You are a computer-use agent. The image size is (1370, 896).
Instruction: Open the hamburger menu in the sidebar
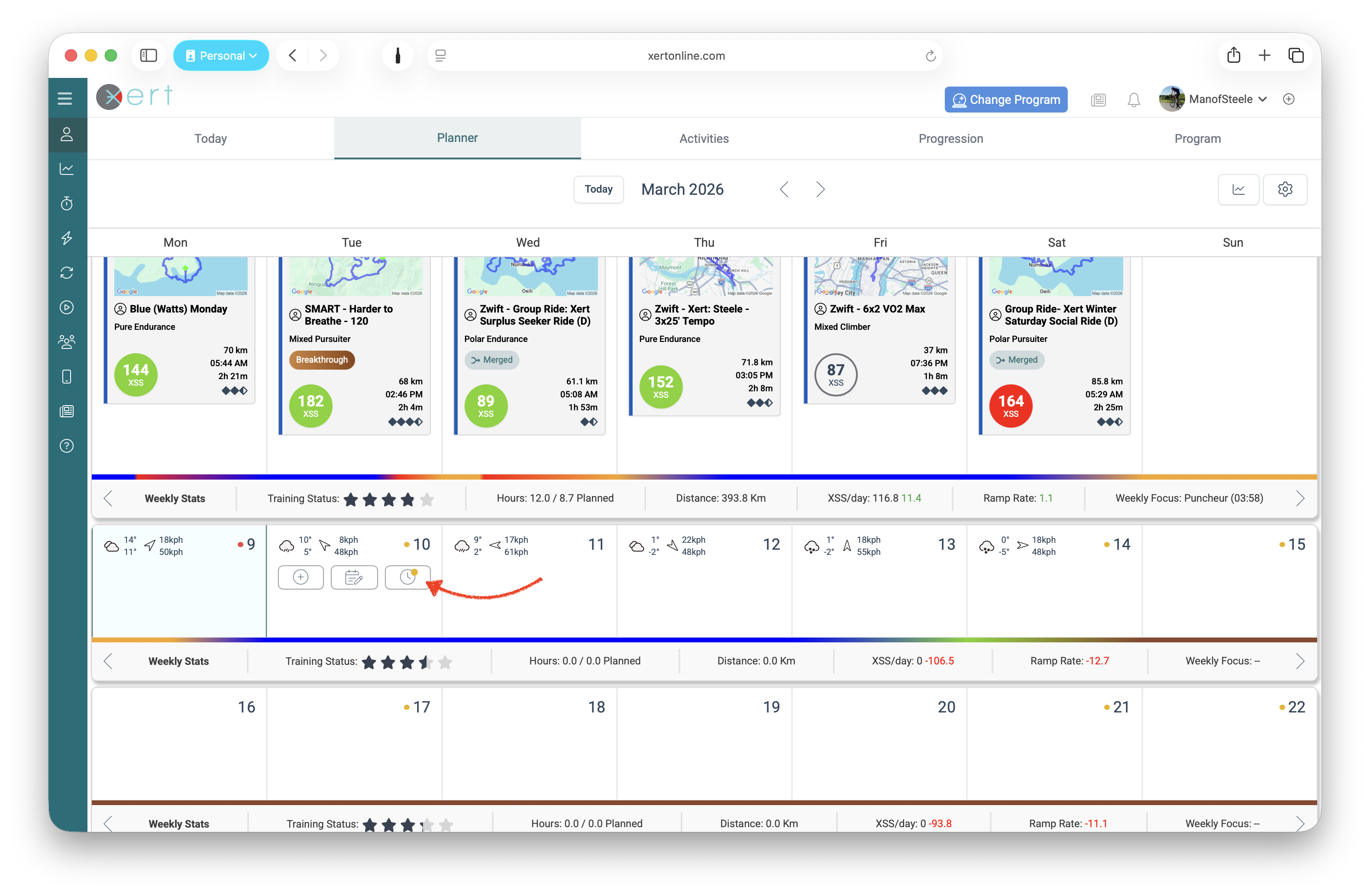[65, 98]
